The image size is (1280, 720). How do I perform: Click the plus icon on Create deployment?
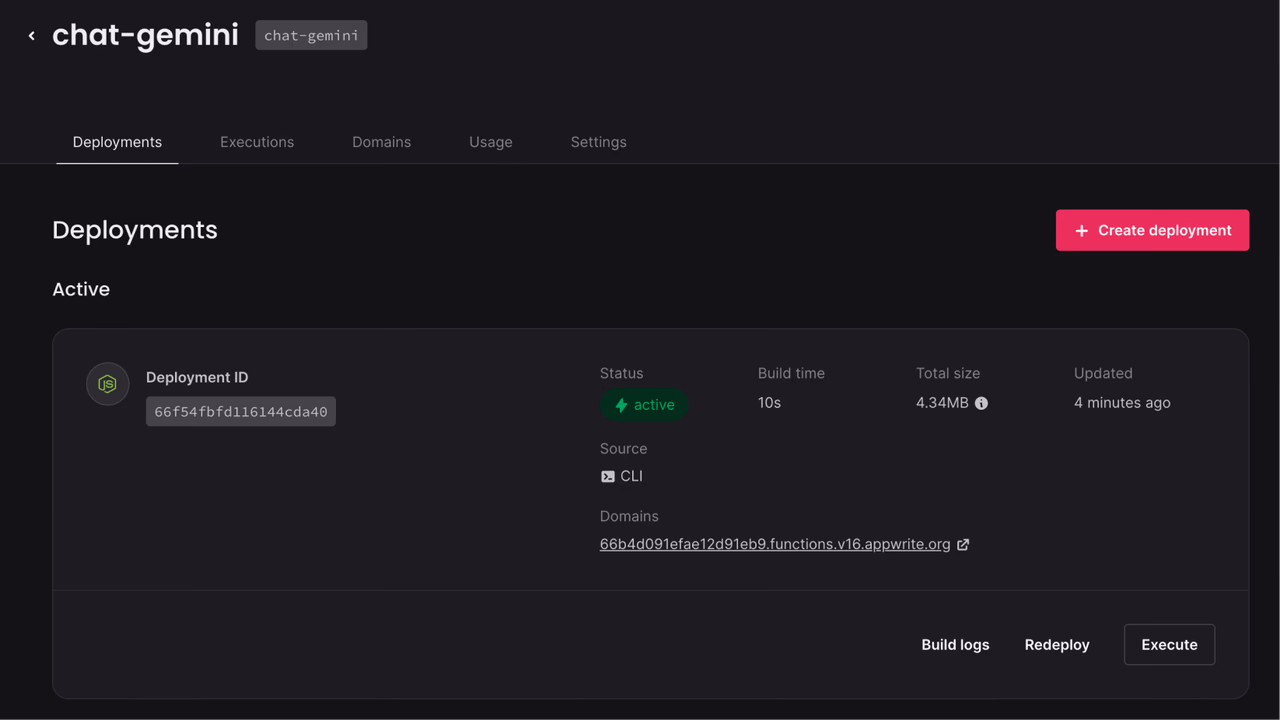tap(1081, 231)
